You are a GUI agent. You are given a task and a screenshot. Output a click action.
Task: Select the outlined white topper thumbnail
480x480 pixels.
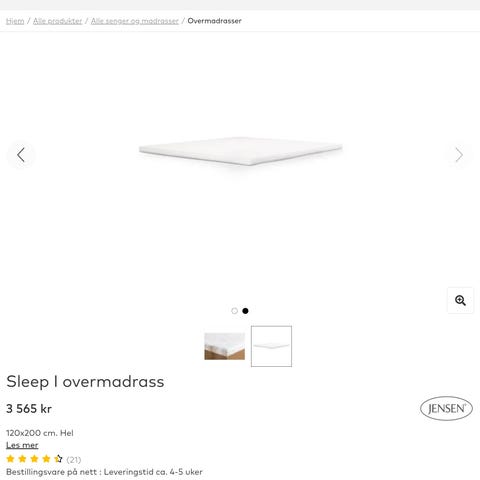(x=271, y=346)
